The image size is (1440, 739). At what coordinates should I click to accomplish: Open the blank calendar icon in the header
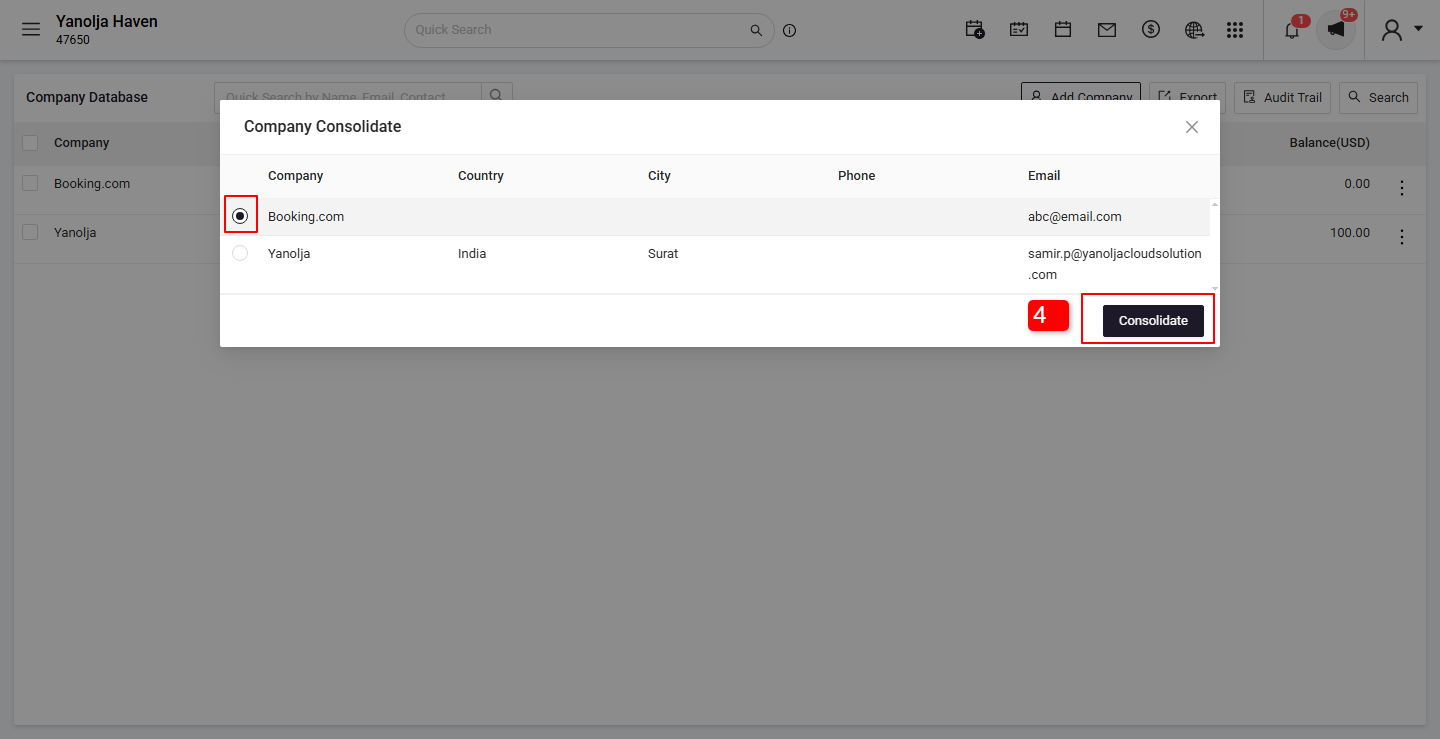click(1063, 30)
